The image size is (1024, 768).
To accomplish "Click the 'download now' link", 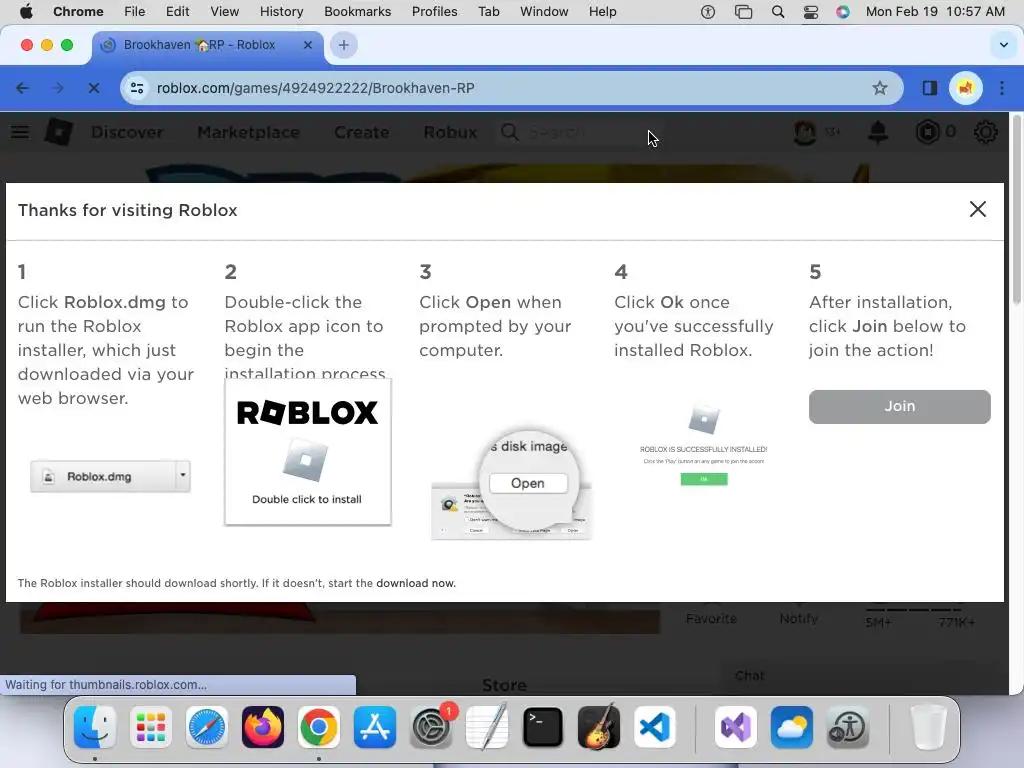I will [415, 583].
